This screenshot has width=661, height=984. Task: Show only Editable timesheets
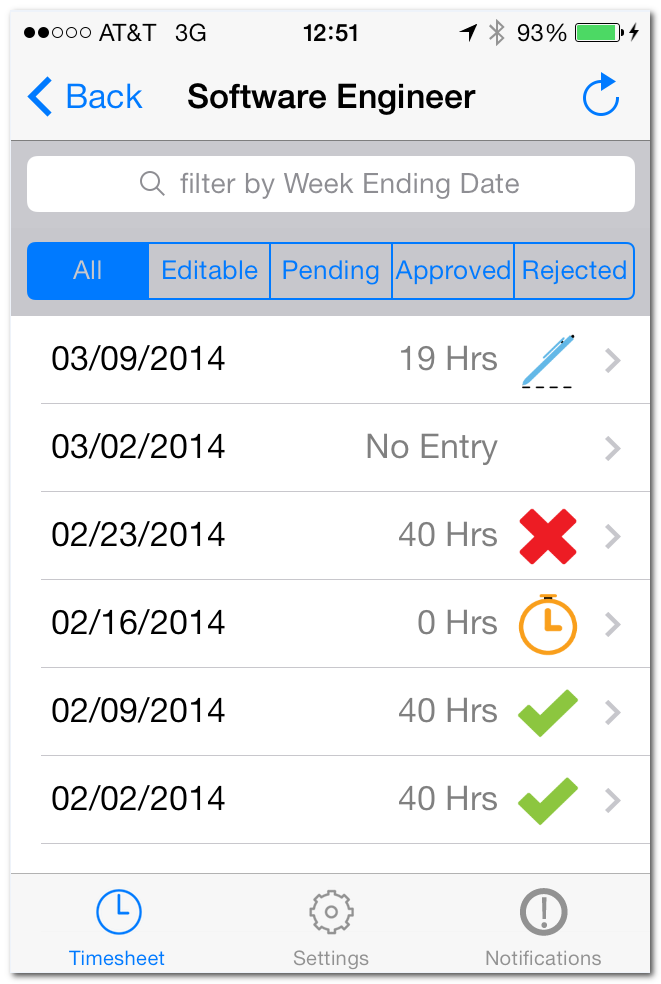(209, 270)
